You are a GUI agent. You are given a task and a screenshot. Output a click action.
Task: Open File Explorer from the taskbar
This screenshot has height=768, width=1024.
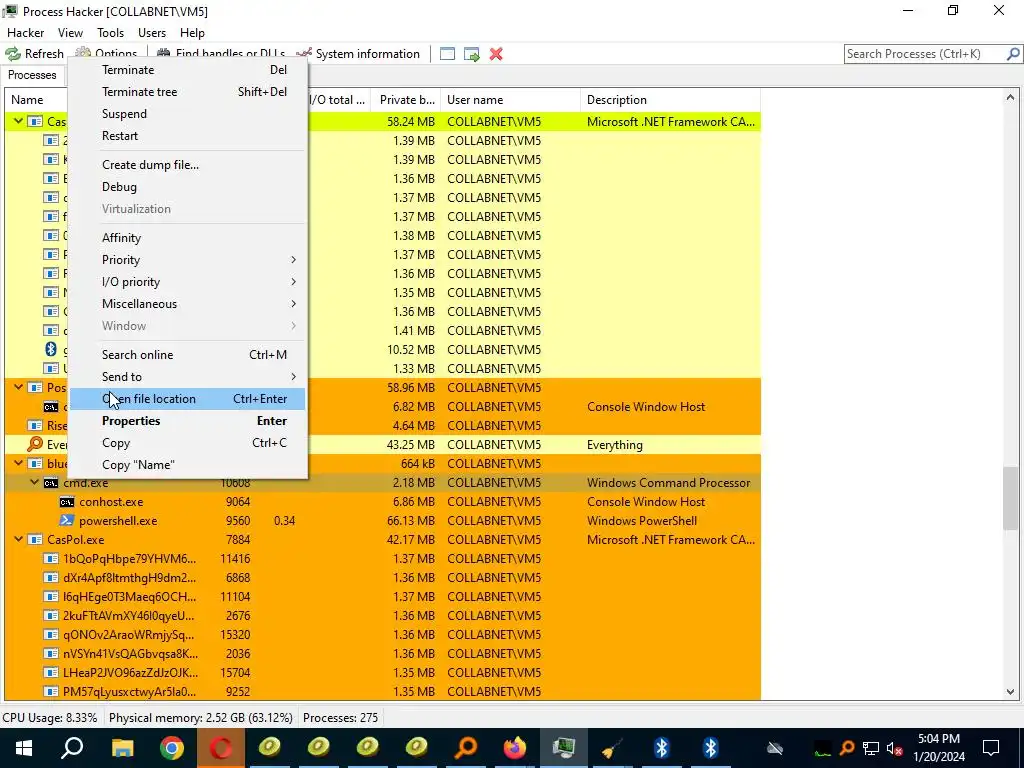click(x=122, y=748)
